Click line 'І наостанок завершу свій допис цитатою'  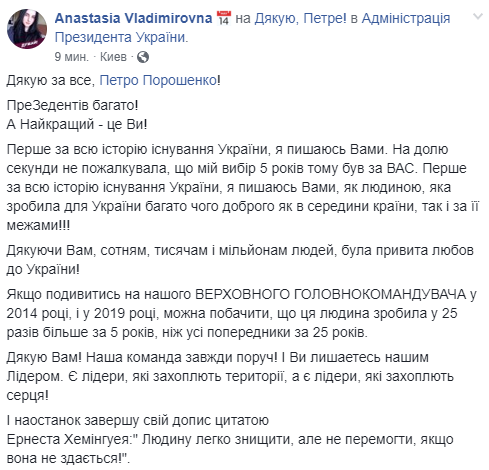137,420
